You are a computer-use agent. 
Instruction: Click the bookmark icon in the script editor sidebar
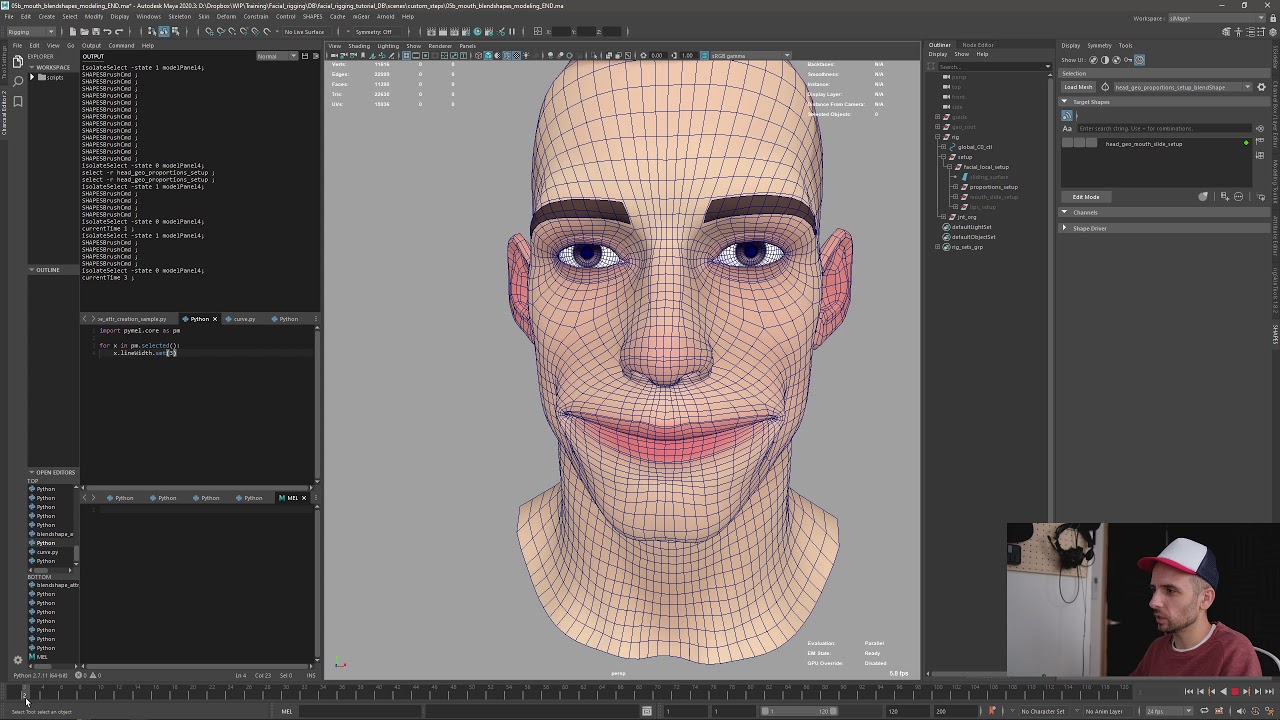point(17,101)
